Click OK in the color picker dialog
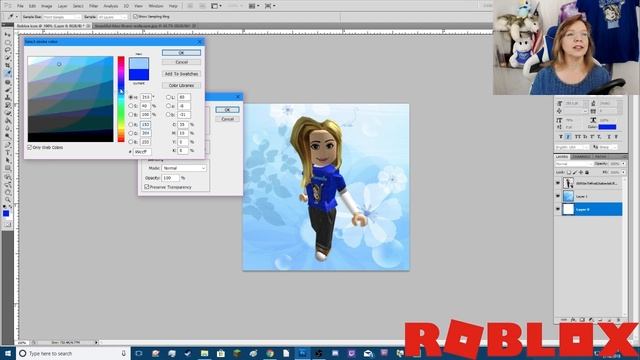This screenshot has width=640, height=360. [x=181, y=53]
